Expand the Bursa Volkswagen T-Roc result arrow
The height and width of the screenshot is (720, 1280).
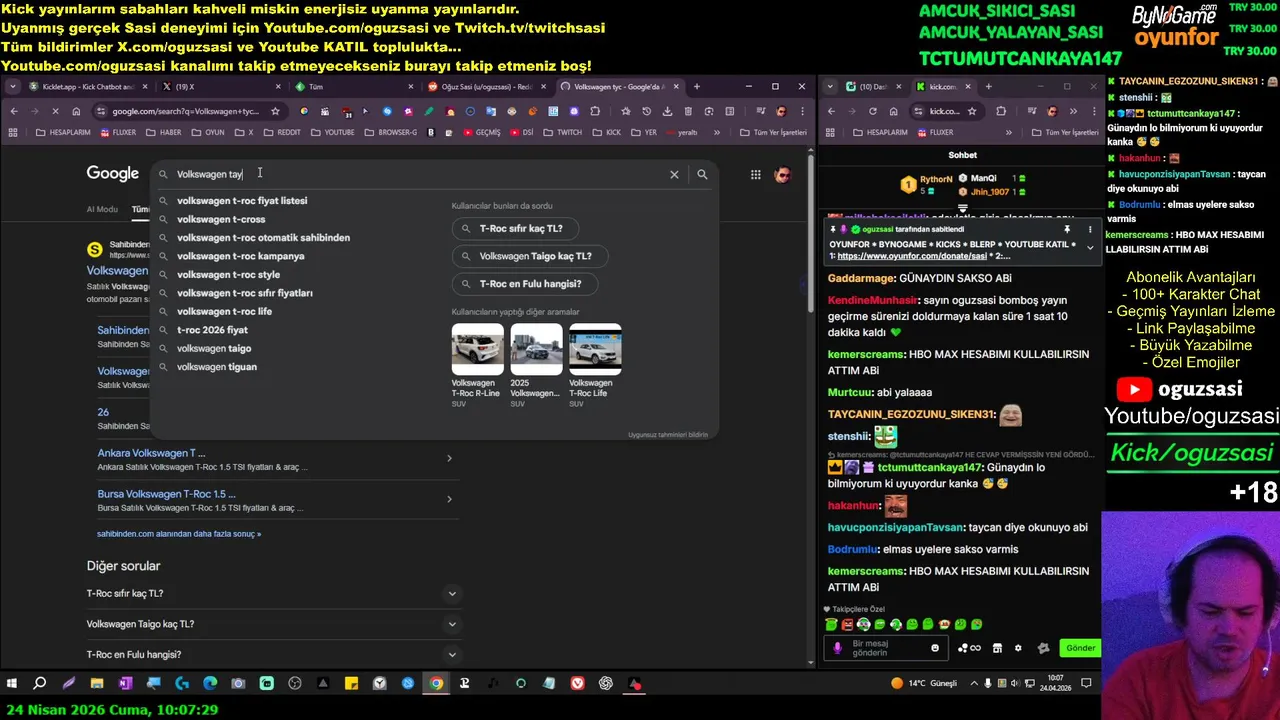click(449, 499)
